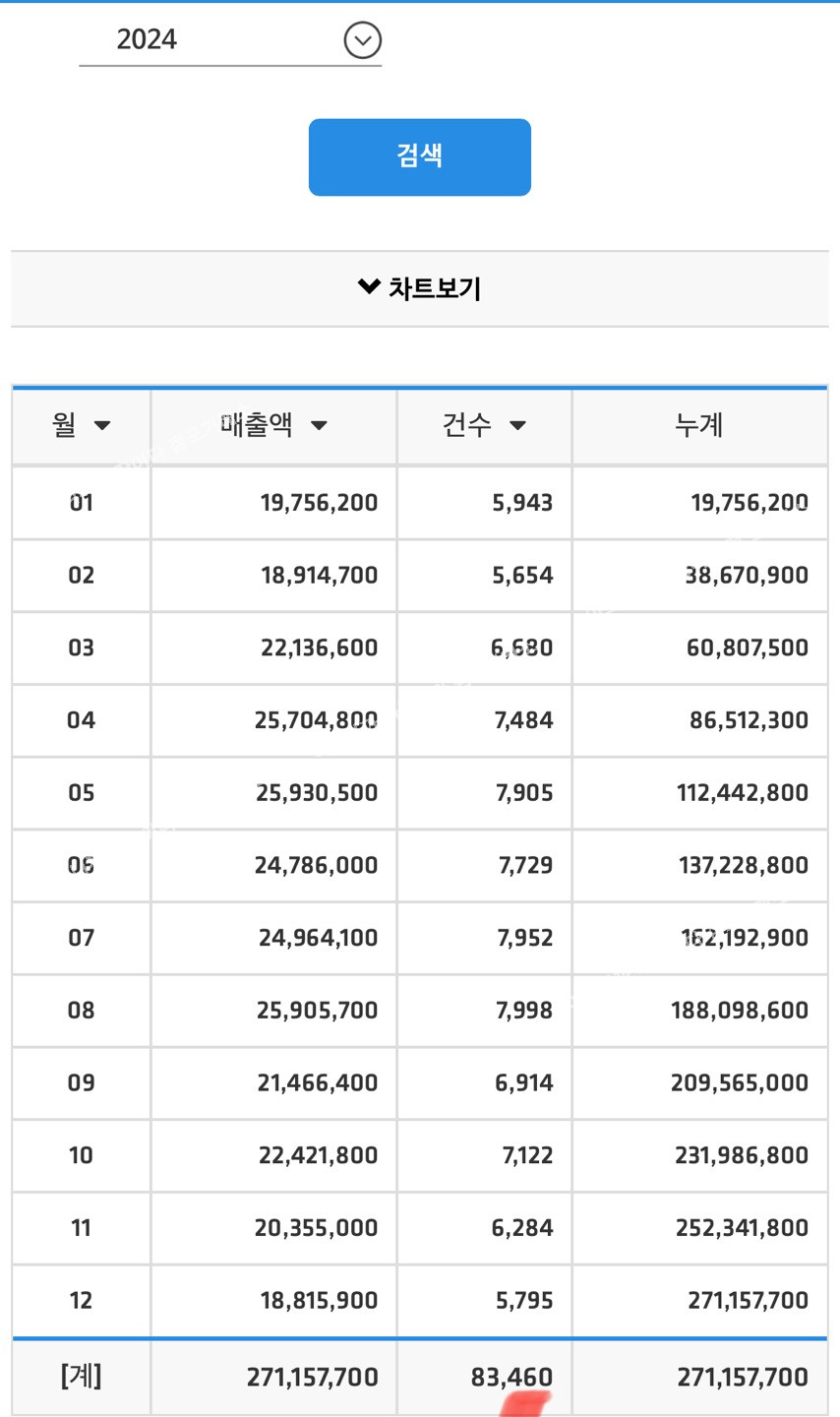Click the chevron icon before 차트보기
Image resolution: width=840 pixels, height=1417 pixels.
[x=369, y=286]
